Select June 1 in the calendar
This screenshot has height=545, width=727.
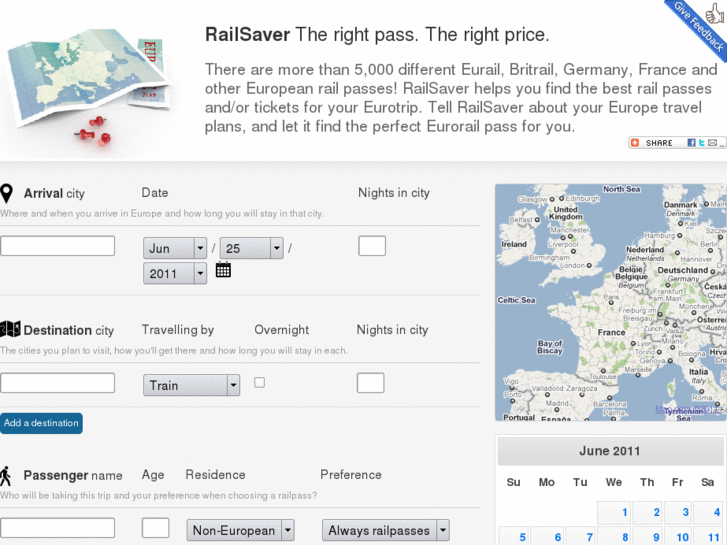coord(614,513)
